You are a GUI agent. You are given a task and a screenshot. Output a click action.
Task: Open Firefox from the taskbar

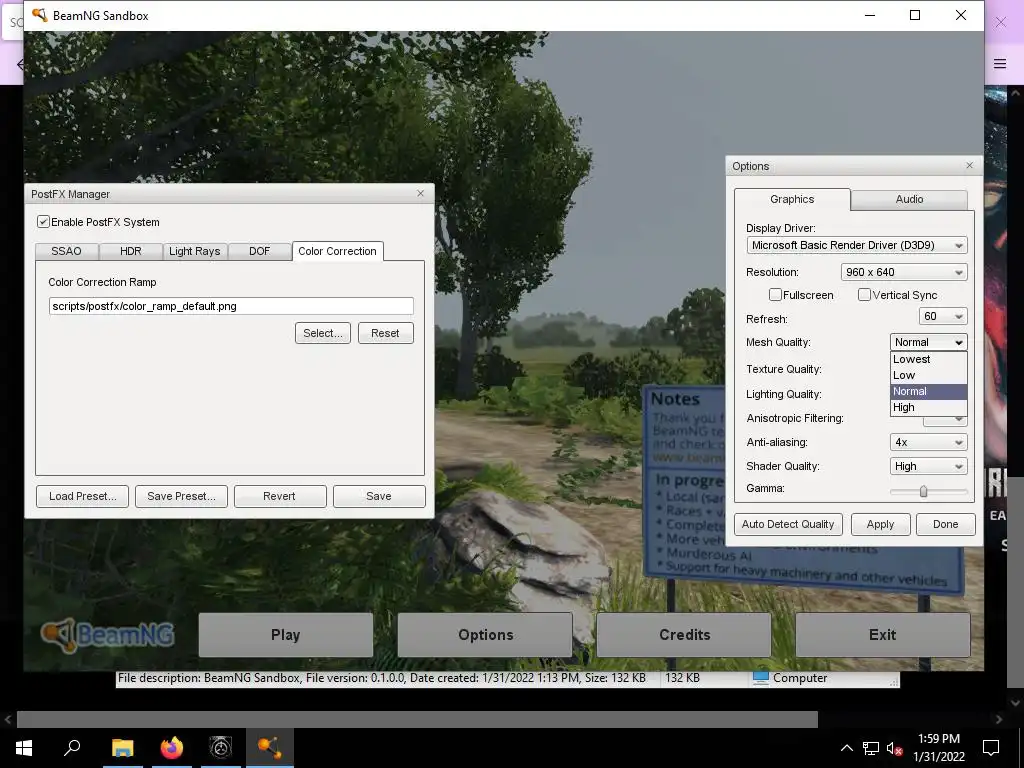[172, 747]
